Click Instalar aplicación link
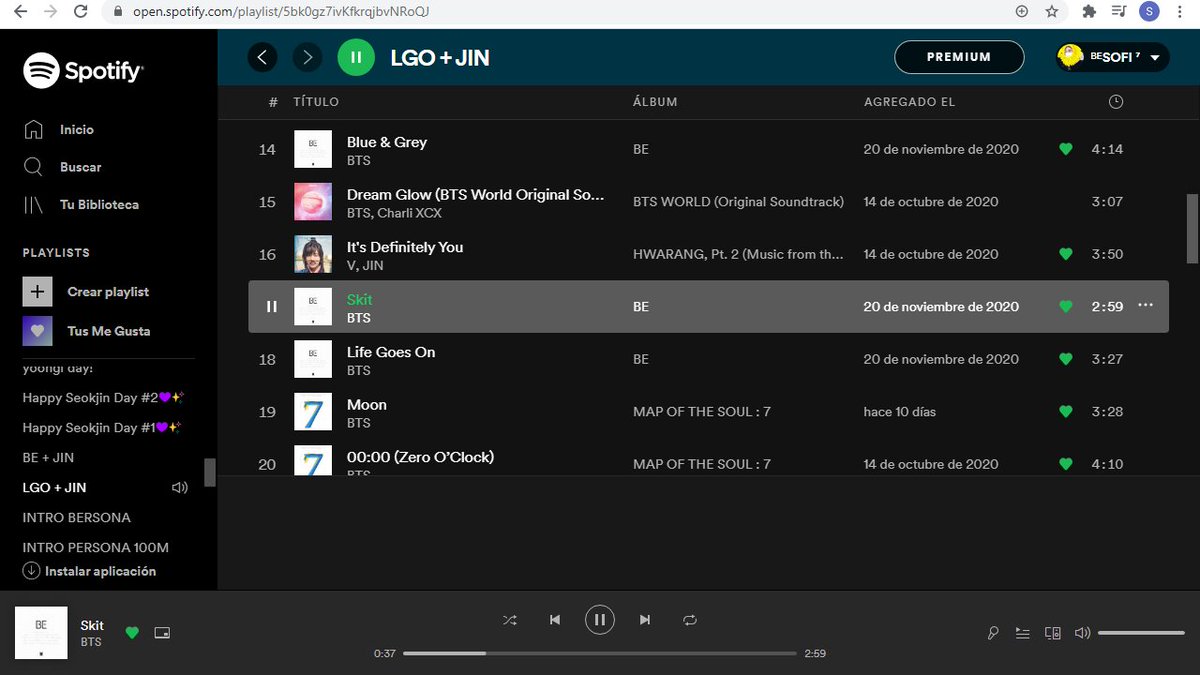The image size is (1200, 675). point(90,571)
